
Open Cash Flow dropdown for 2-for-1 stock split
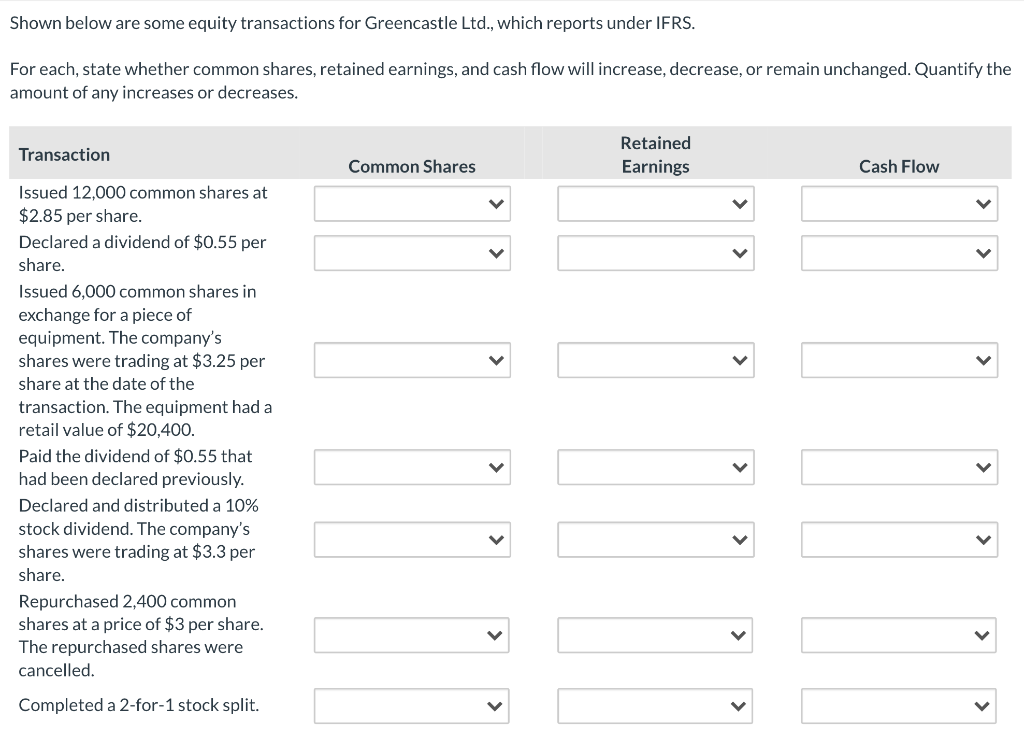pyautogui.click(x=898, y=705)
